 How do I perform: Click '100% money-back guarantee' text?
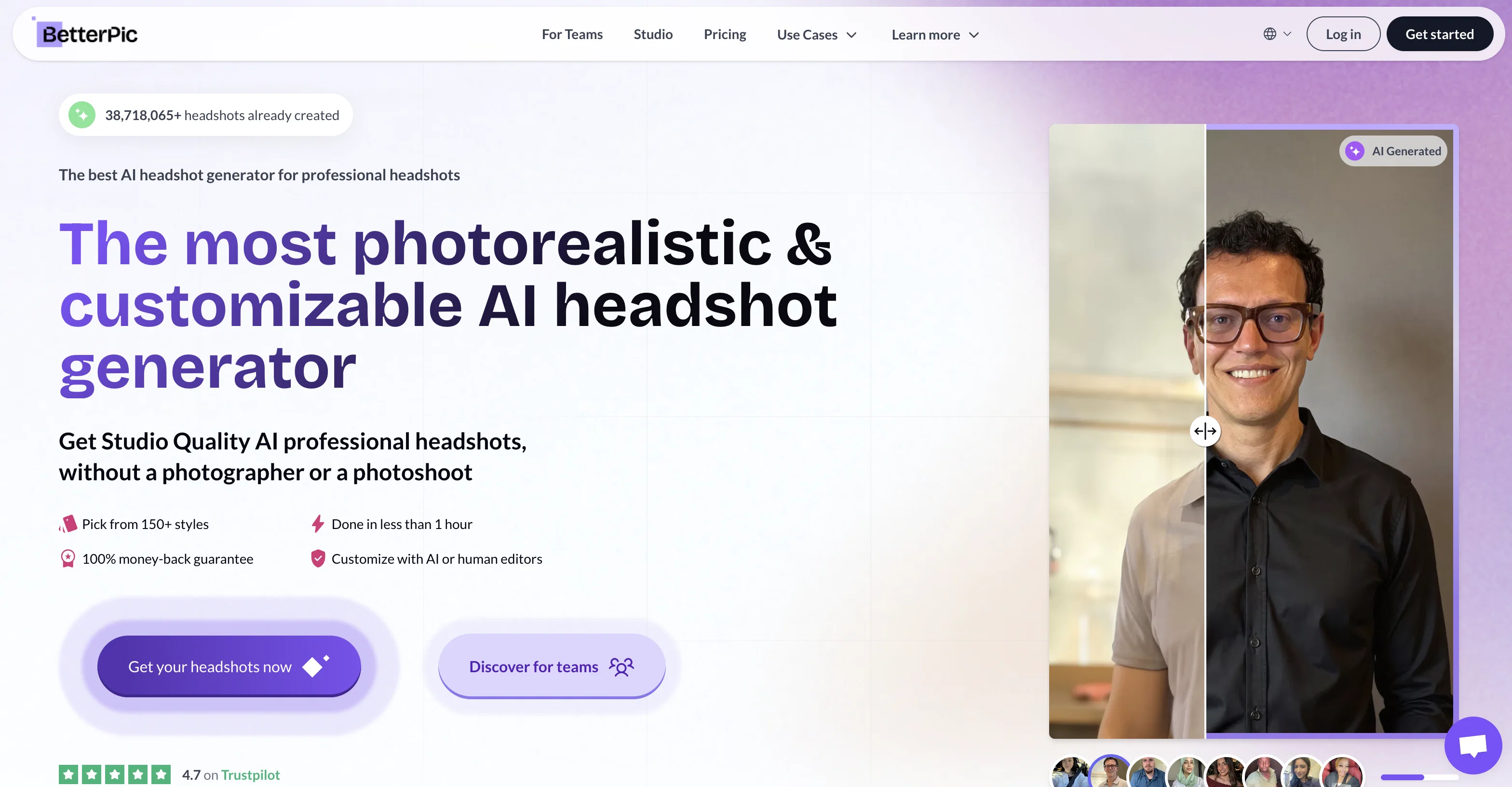(167, 559)
